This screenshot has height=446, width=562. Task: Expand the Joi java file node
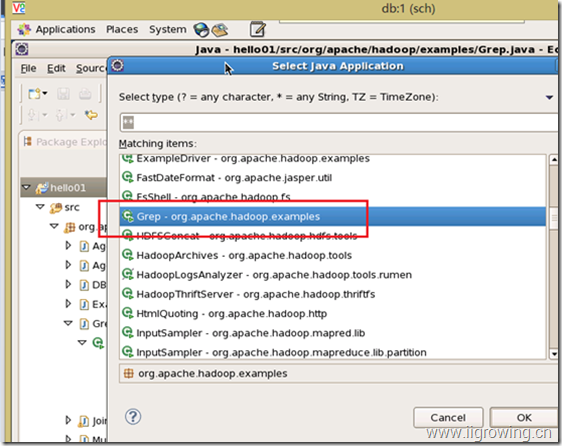coord(68,420)
